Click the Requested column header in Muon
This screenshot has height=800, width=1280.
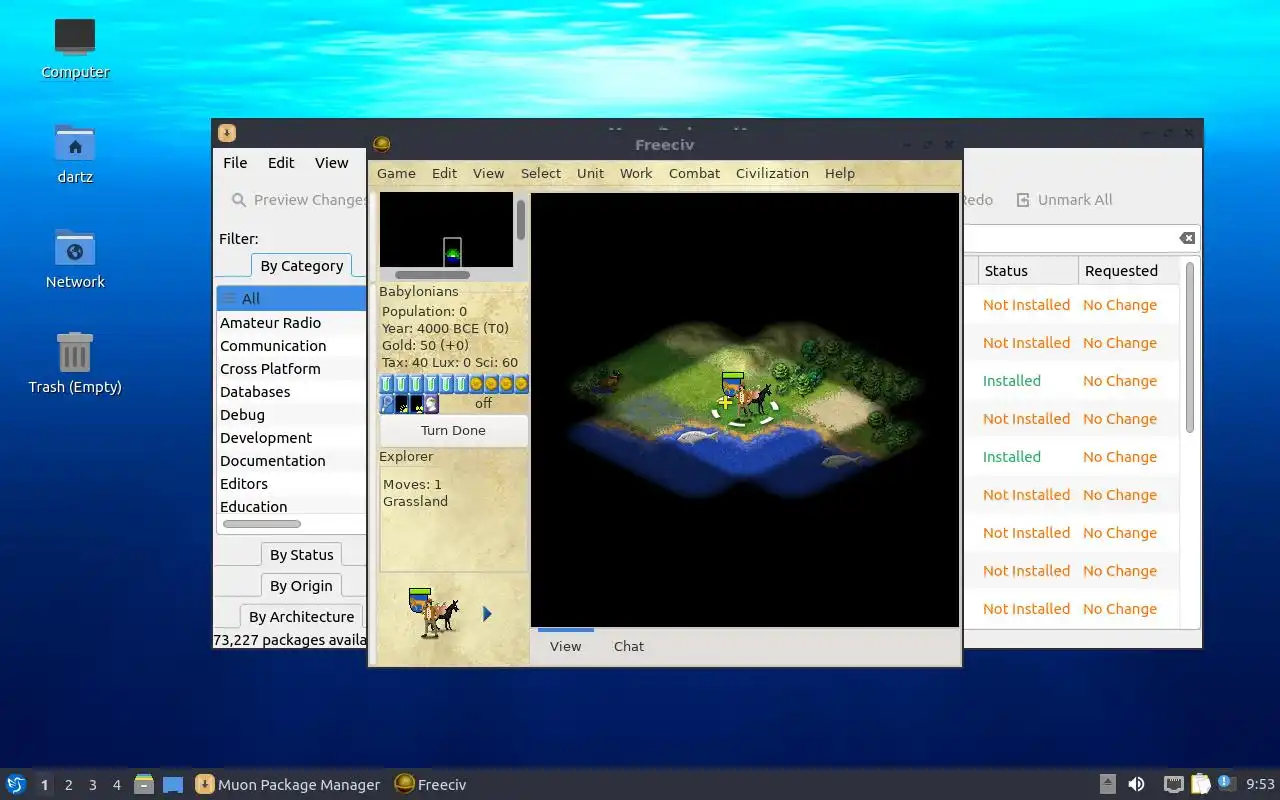[1130, 271]
